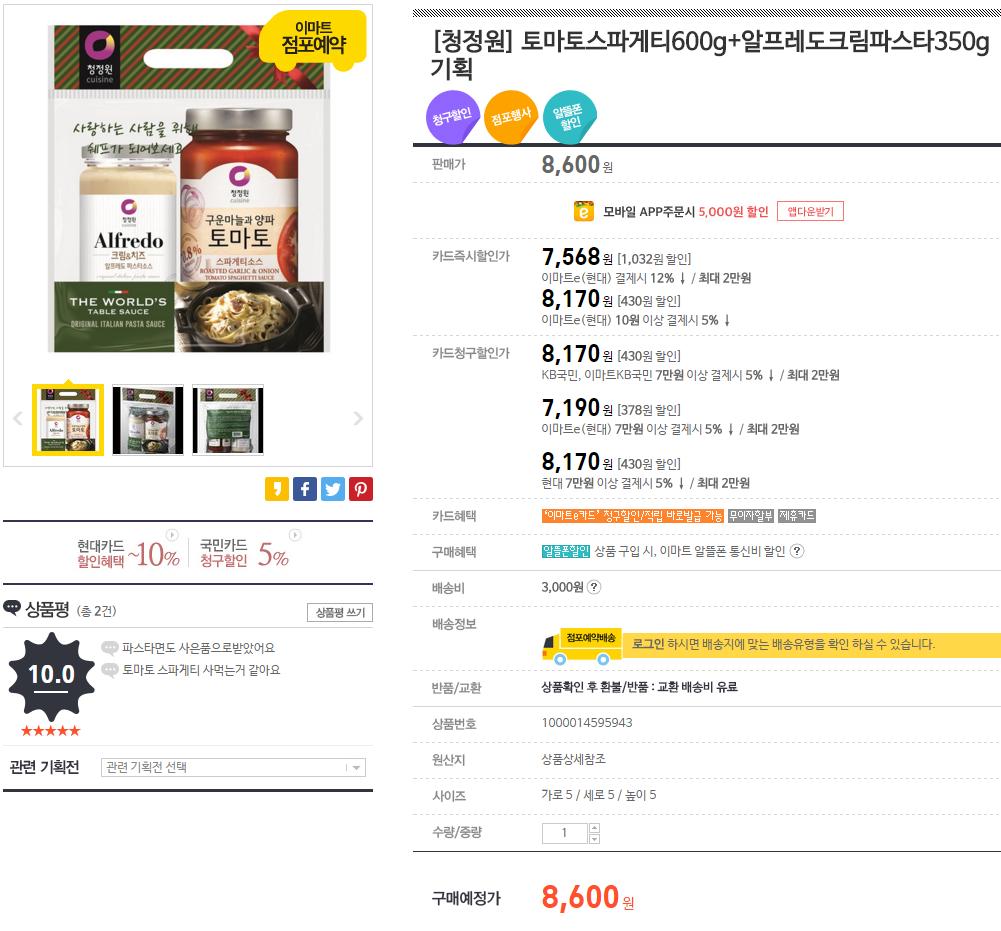Click the 점포행사 orange badge
The image size is (1001, 931).
[511, 117]
